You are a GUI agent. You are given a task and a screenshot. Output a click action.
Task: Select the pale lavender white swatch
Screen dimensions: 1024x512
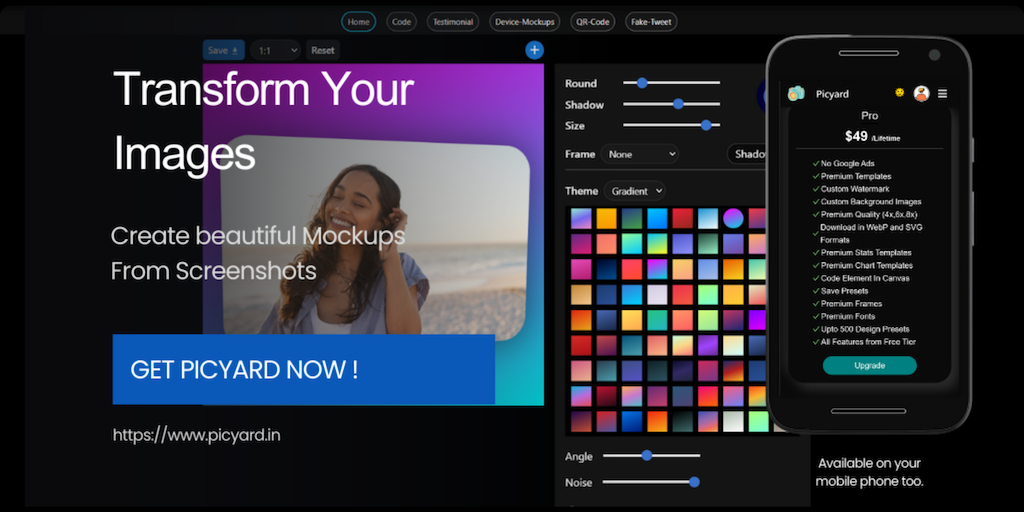click(657, 295)
